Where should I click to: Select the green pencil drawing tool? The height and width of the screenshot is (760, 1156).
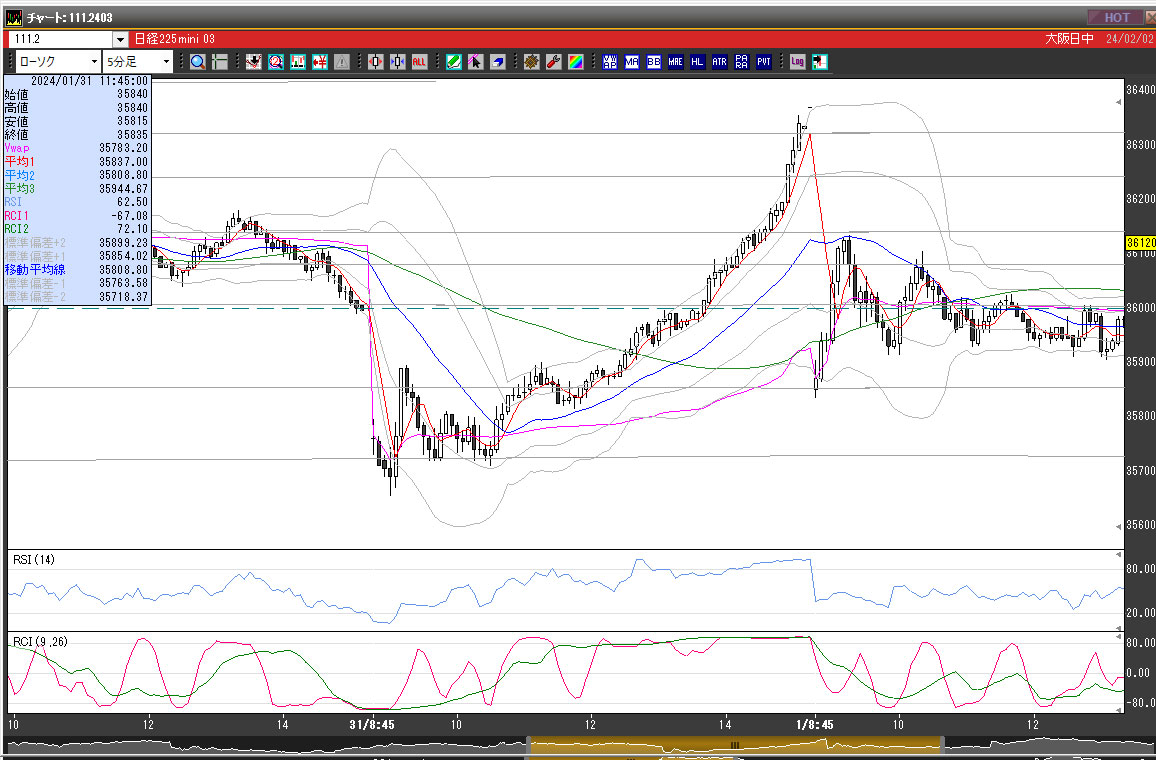[453, 62]
